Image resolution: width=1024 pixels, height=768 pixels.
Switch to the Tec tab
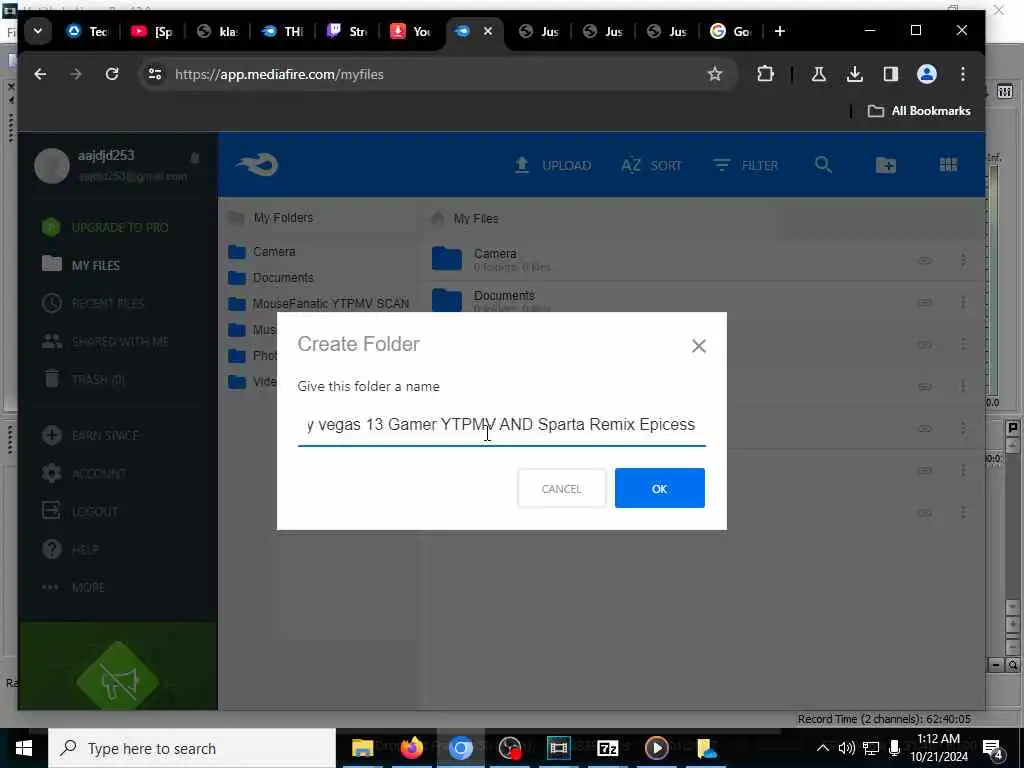88,31
